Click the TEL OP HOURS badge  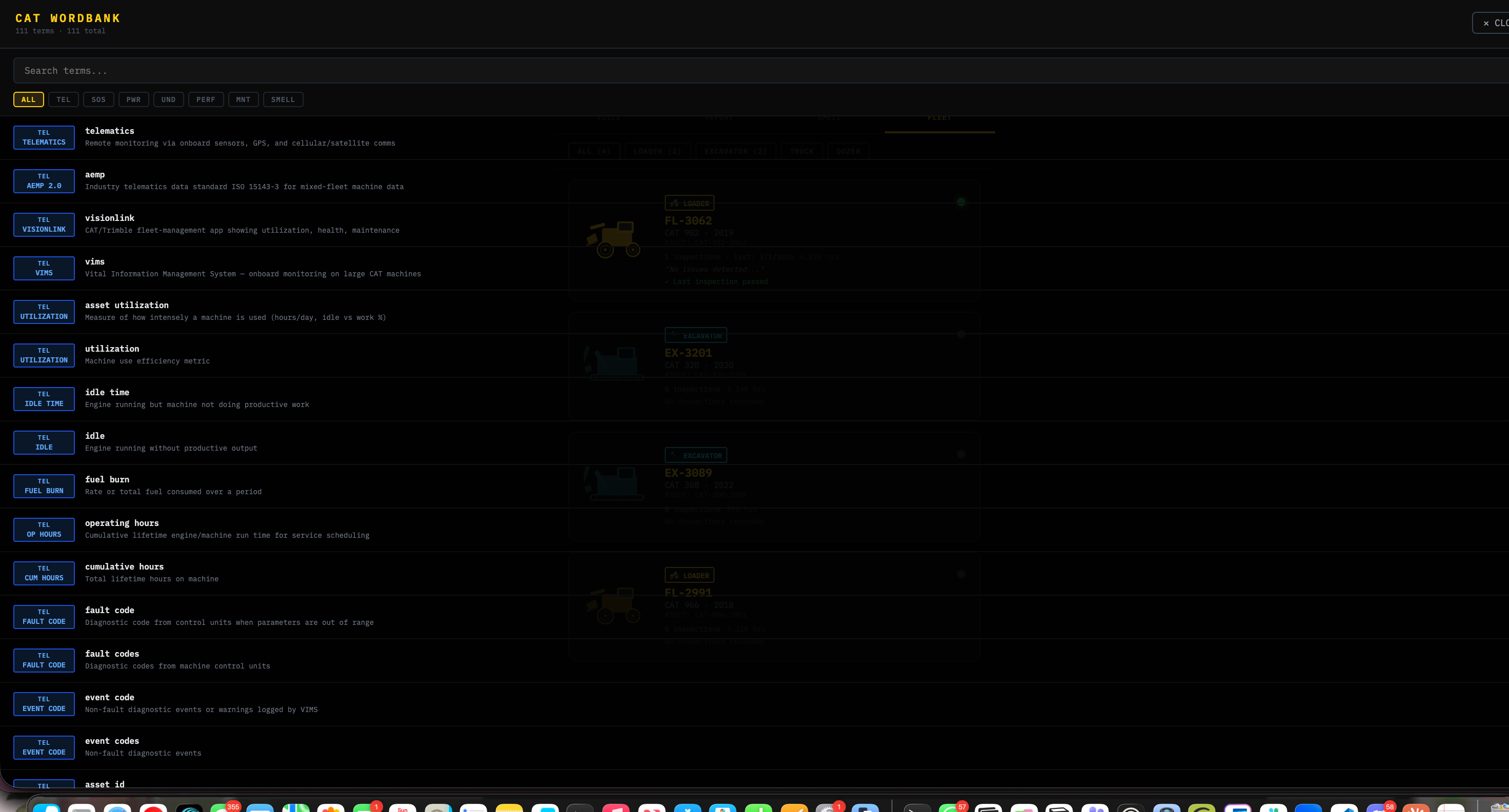point(44,530)
